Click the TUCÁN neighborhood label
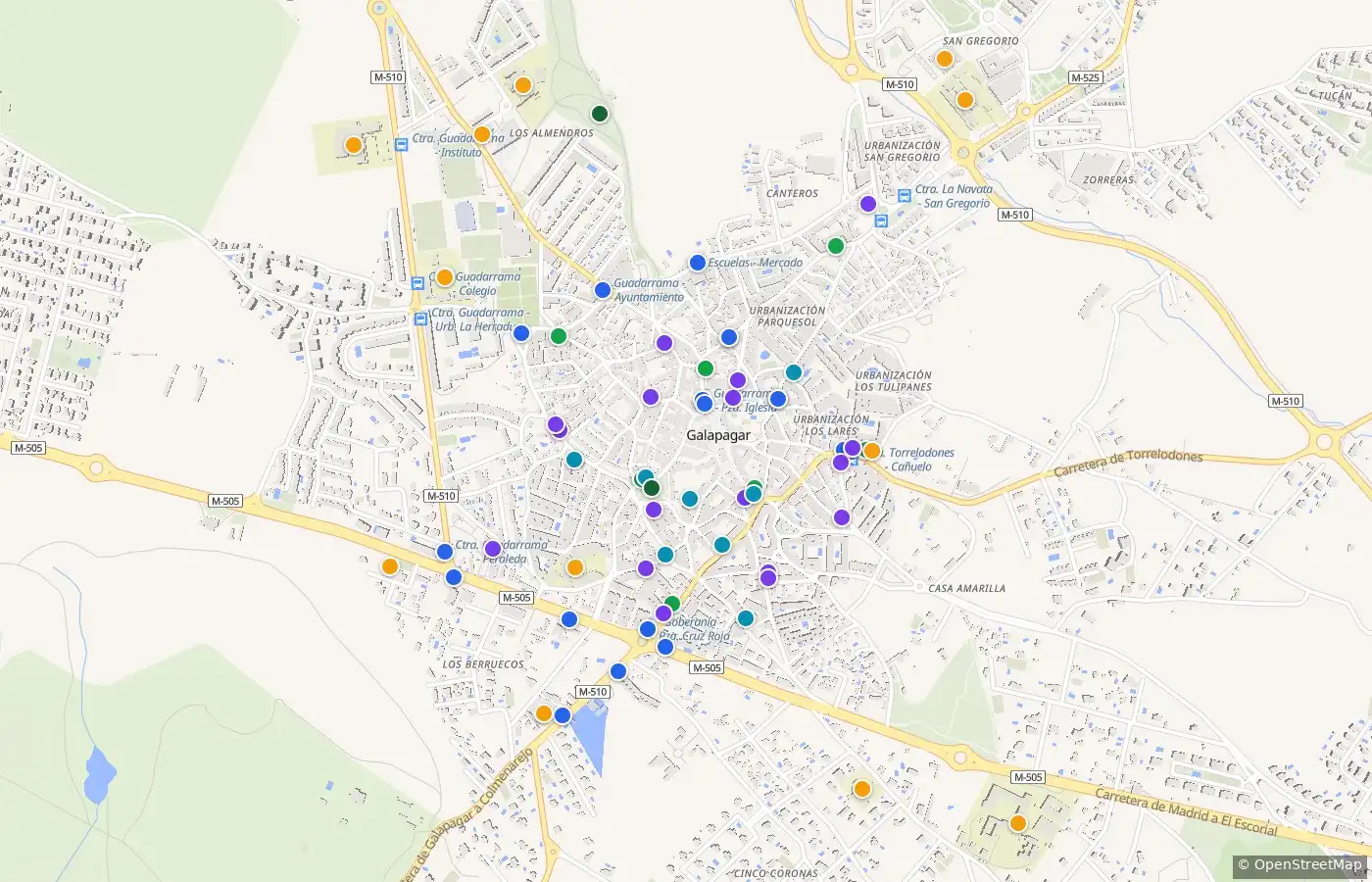1372x882 pixels. point(1335,96)
